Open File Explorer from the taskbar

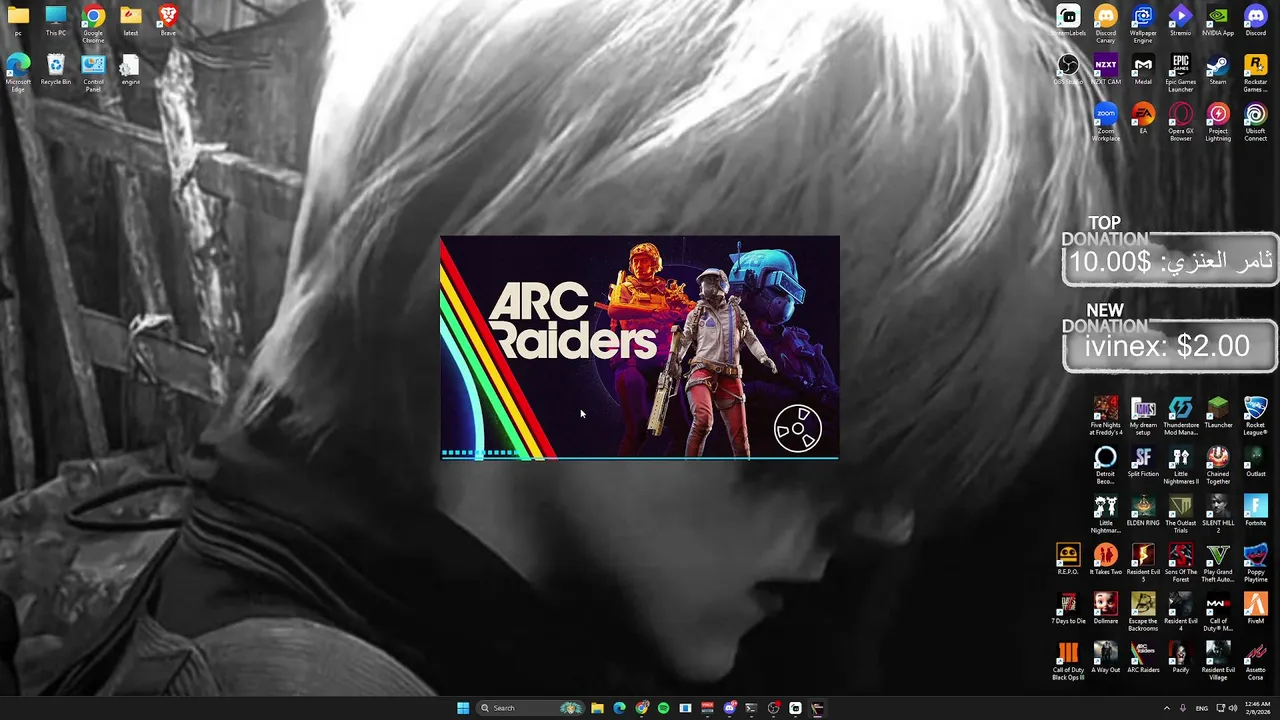(x=597, y=708)
